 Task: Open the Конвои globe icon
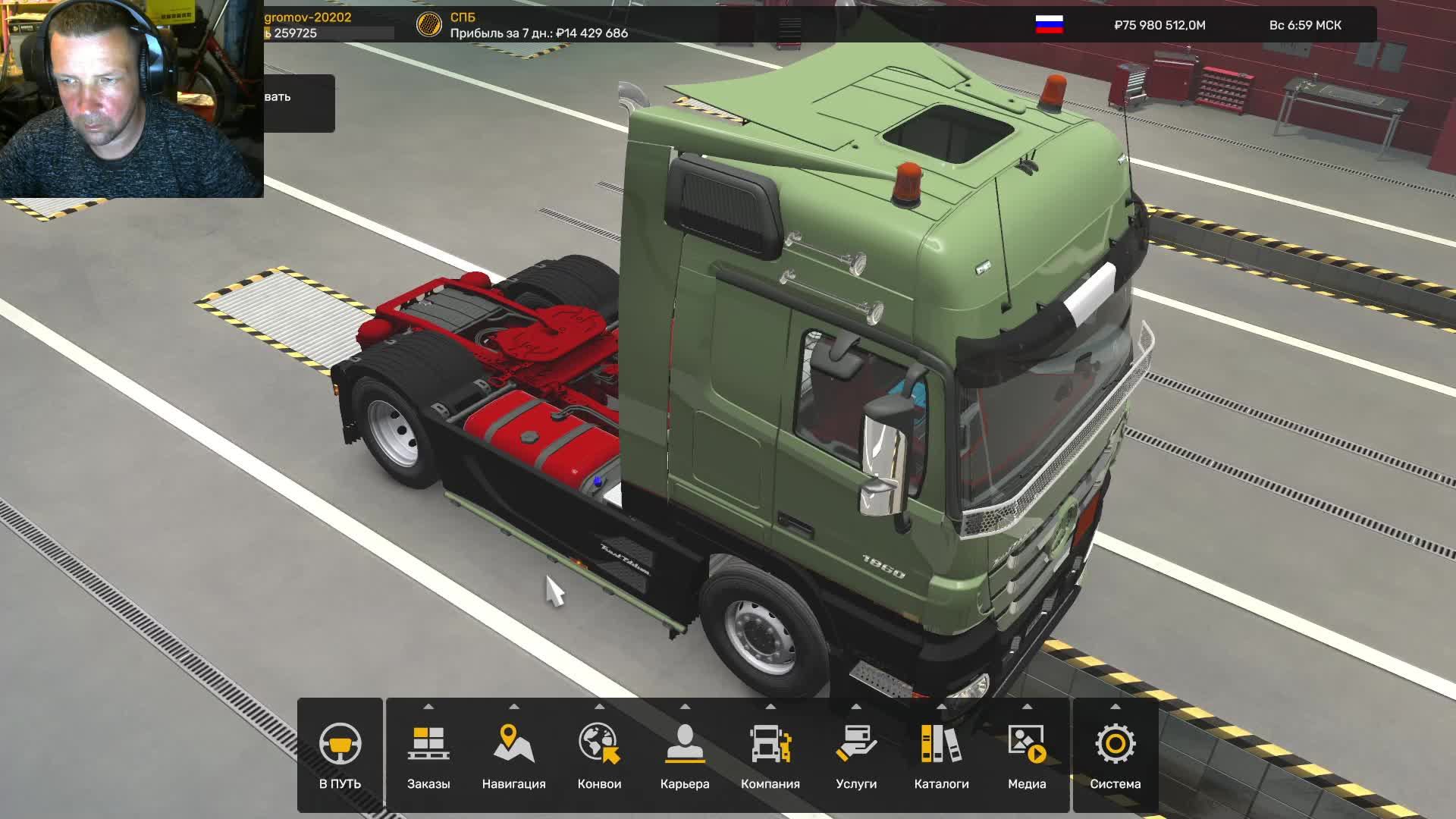click(599, 744)
